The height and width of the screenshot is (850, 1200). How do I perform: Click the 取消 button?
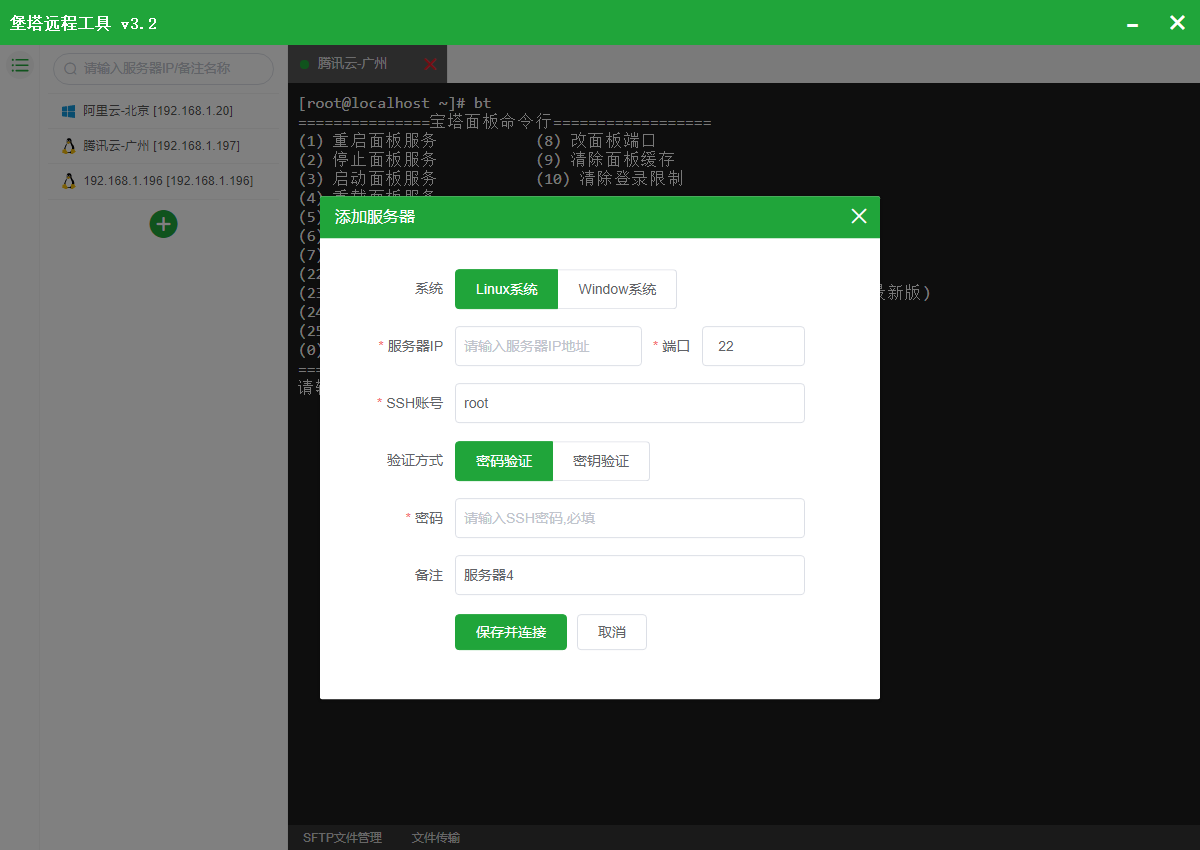click(611, 632)
